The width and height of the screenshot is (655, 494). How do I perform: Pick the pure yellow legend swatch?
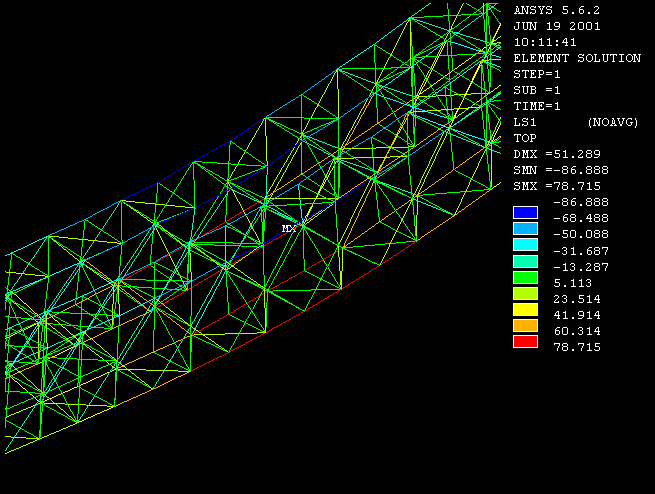525,310
